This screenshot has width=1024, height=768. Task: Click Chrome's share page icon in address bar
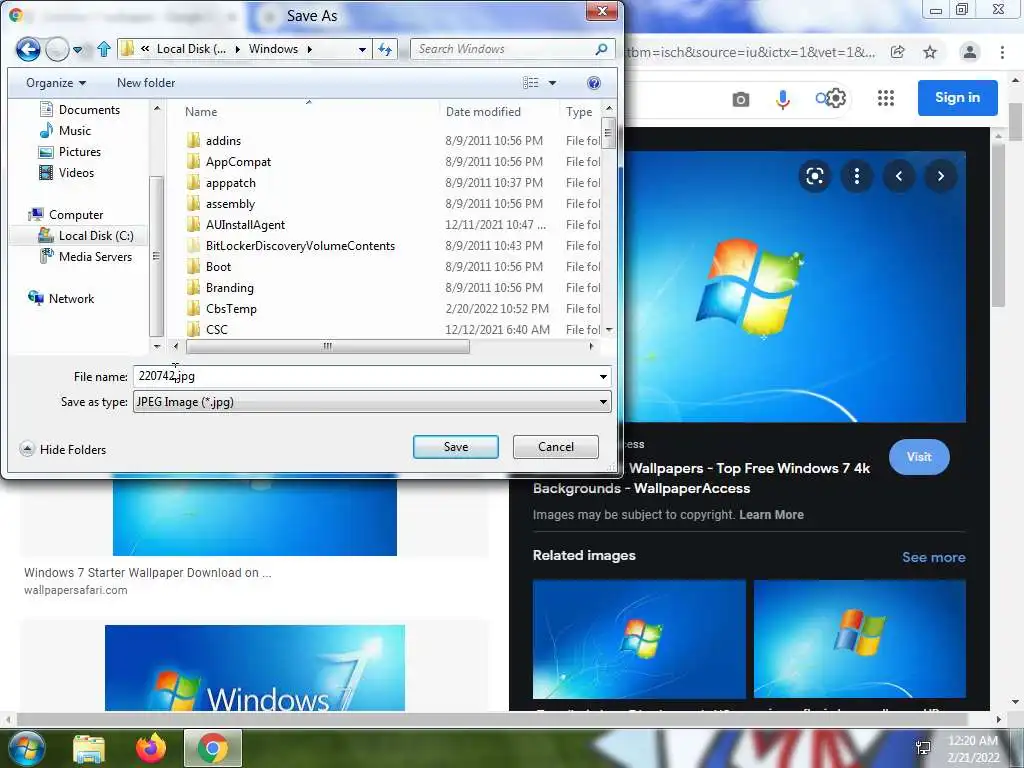pos(897,52)
